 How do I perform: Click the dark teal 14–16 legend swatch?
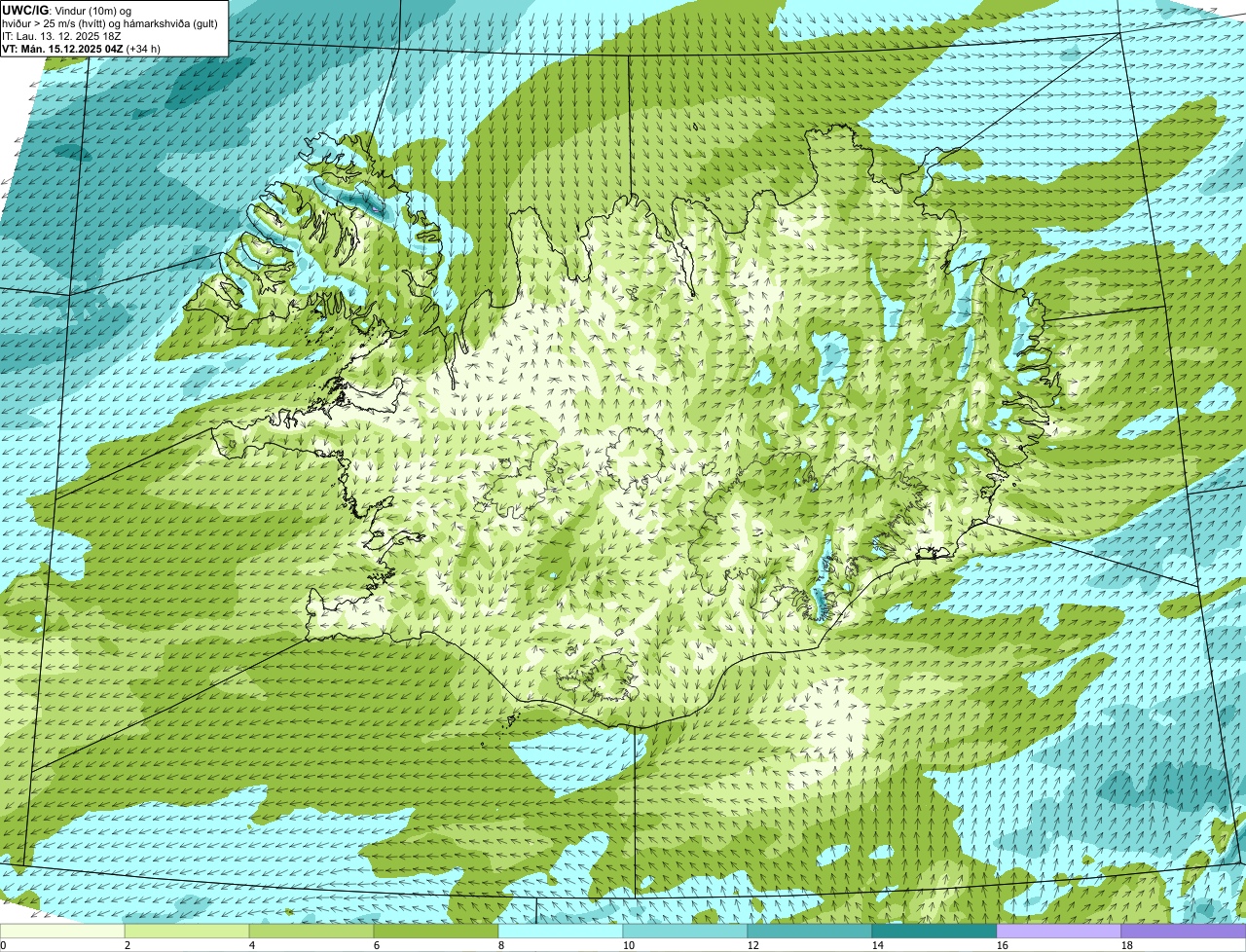934,931
